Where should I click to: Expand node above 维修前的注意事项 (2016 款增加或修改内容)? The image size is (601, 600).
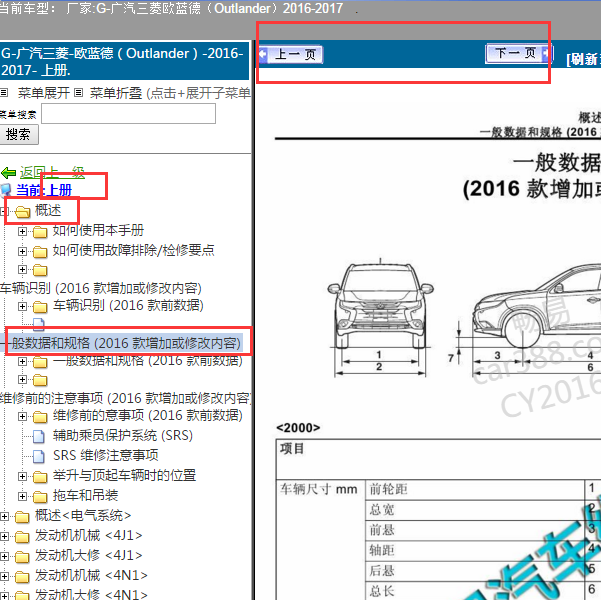[22, 380]
